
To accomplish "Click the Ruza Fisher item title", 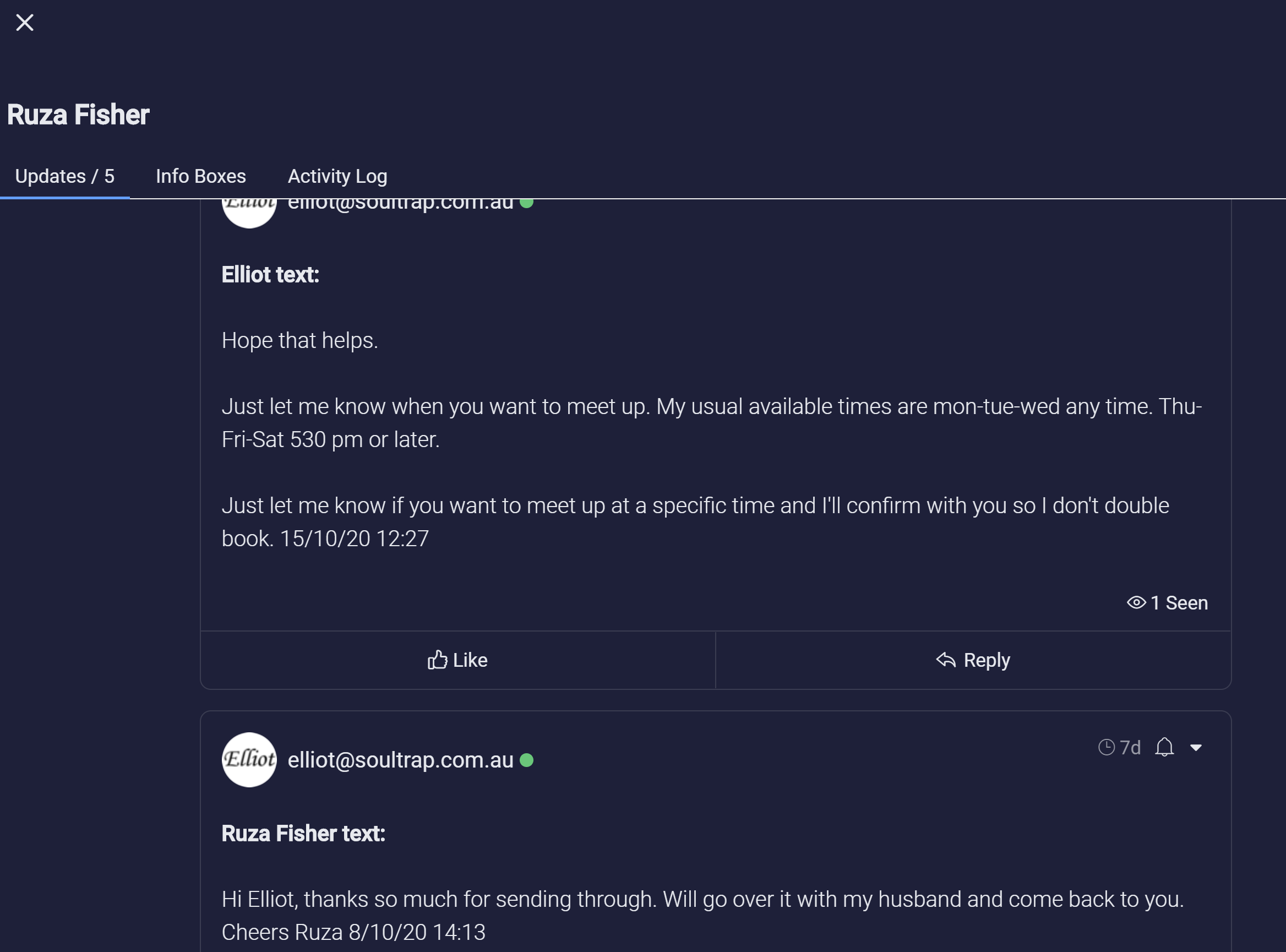I will click(x=78, y=115).
